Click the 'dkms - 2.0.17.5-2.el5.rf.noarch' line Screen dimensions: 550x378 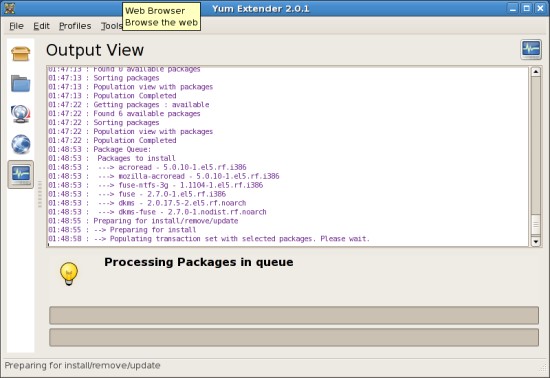147,203
